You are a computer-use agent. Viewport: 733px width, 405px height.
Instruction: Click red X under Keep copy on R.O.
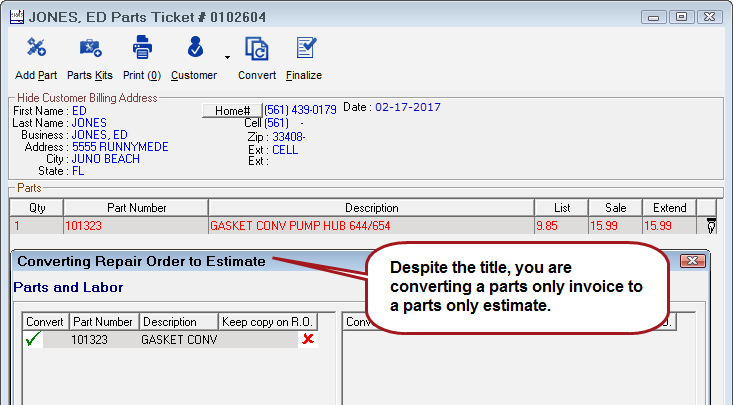(308, 340)
